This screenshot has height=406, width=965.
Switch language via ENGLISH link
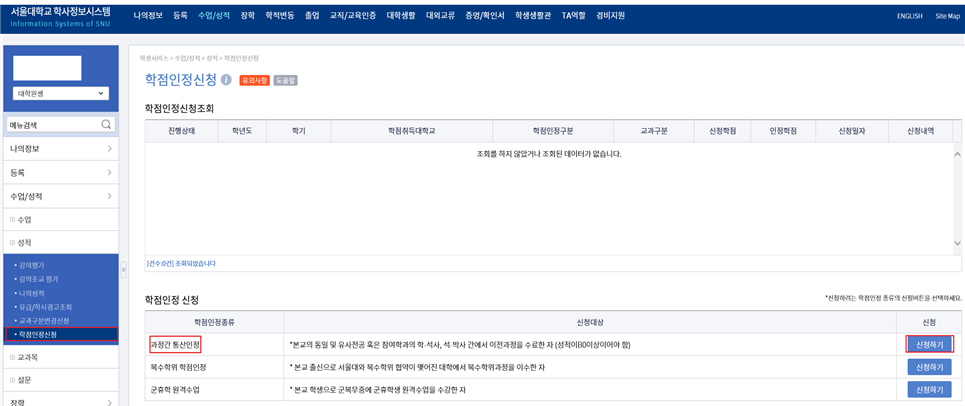[x=882, y=16]
